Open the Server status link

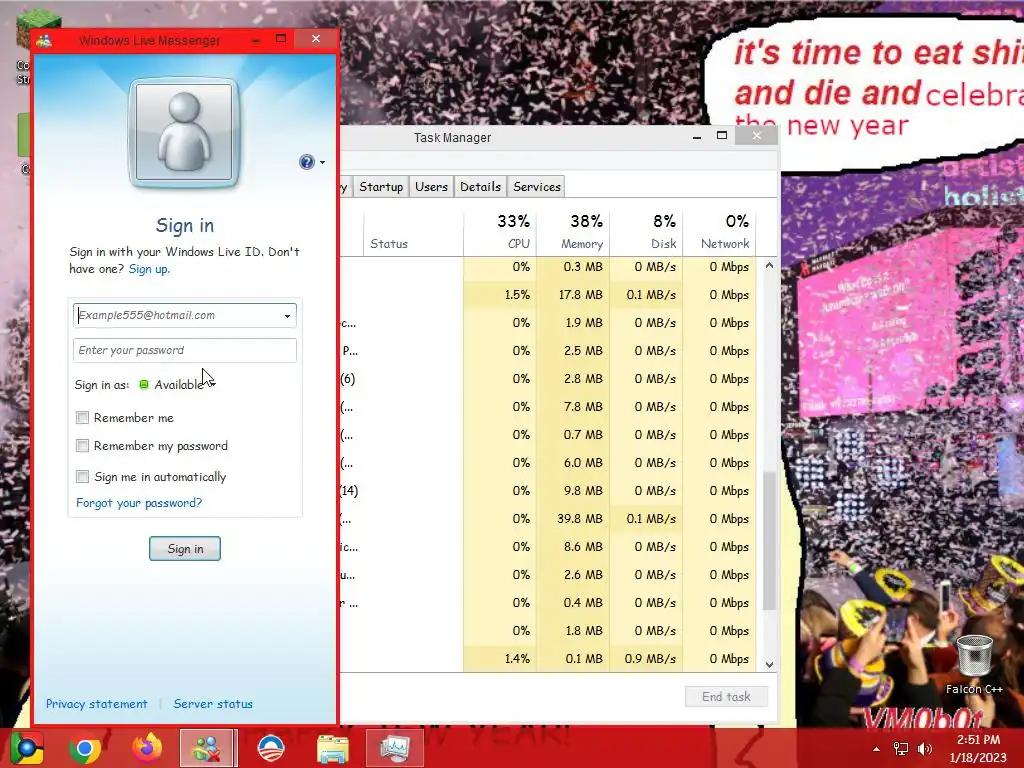coord(213,704)
